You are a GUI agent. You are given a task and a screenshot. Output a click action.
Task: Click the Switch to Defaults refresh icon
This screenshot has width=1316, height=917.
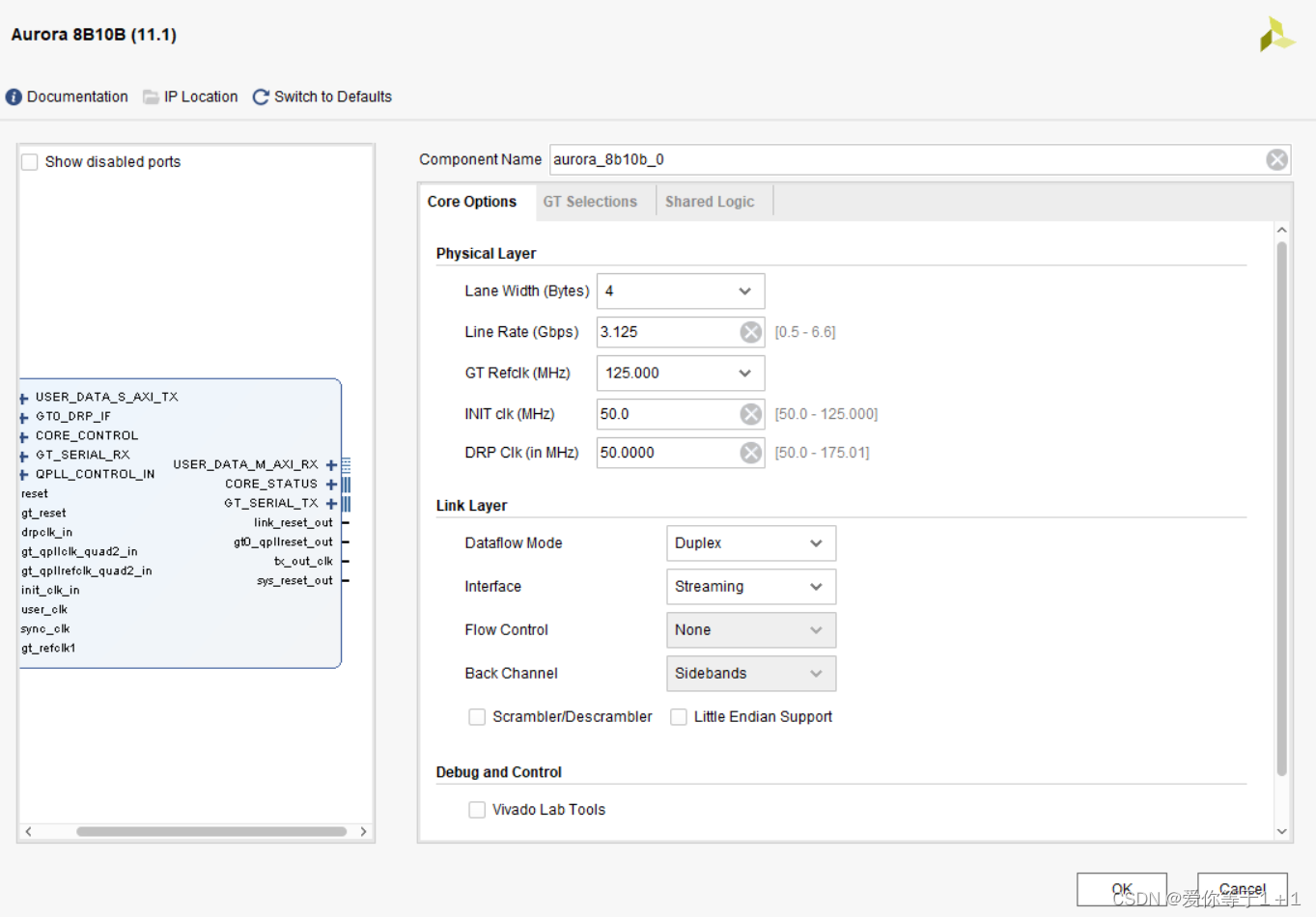pyautogui.click(x=261, y=97)
